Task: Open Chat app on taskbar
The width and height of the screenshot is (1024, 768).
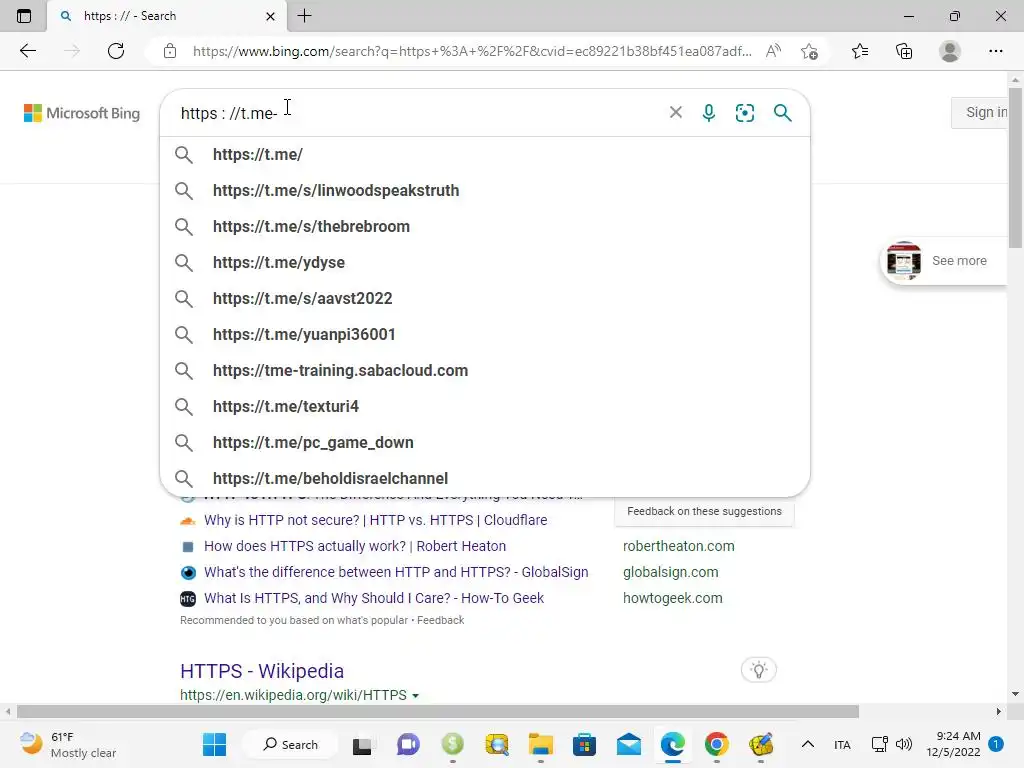Action: (408, 744)
